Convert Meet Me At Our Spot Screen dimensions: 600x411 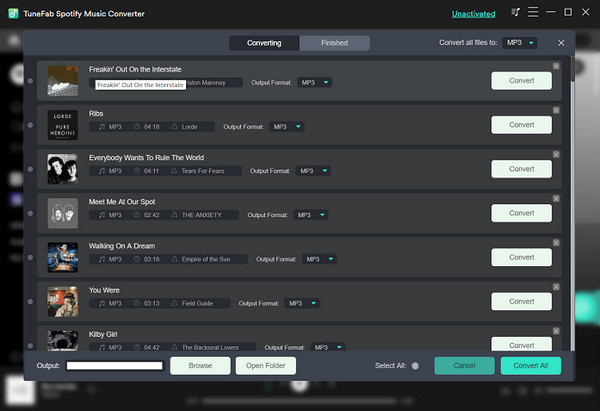click(521, 213)
